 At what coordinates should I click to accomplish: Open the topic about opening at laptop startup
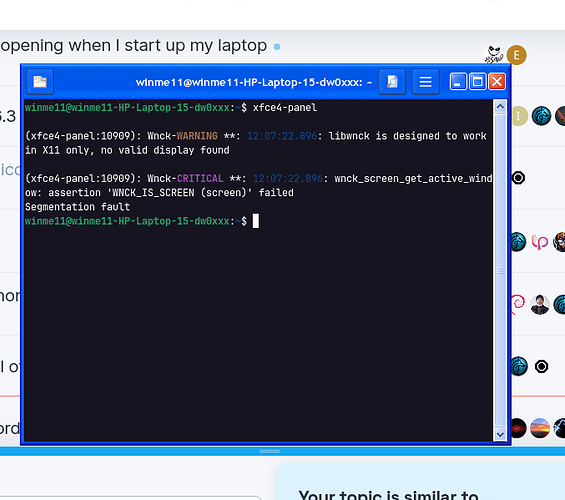coord(134,46)
